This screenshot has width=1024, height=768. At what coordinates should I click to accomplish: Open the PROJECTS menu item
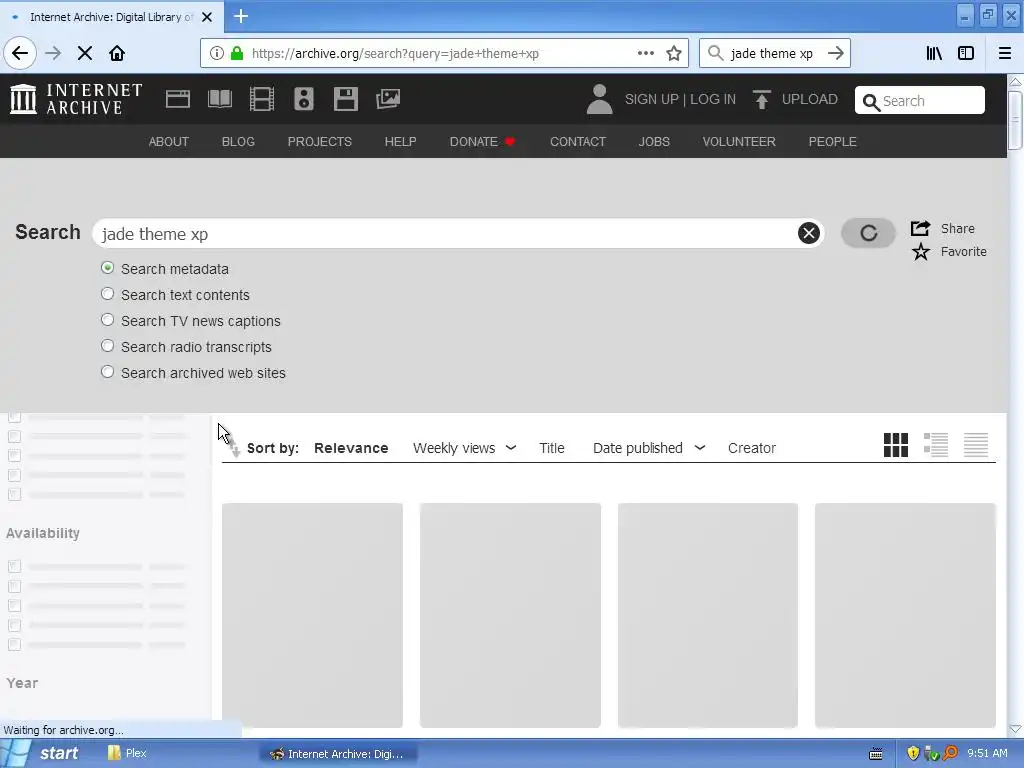click(319, 142)
